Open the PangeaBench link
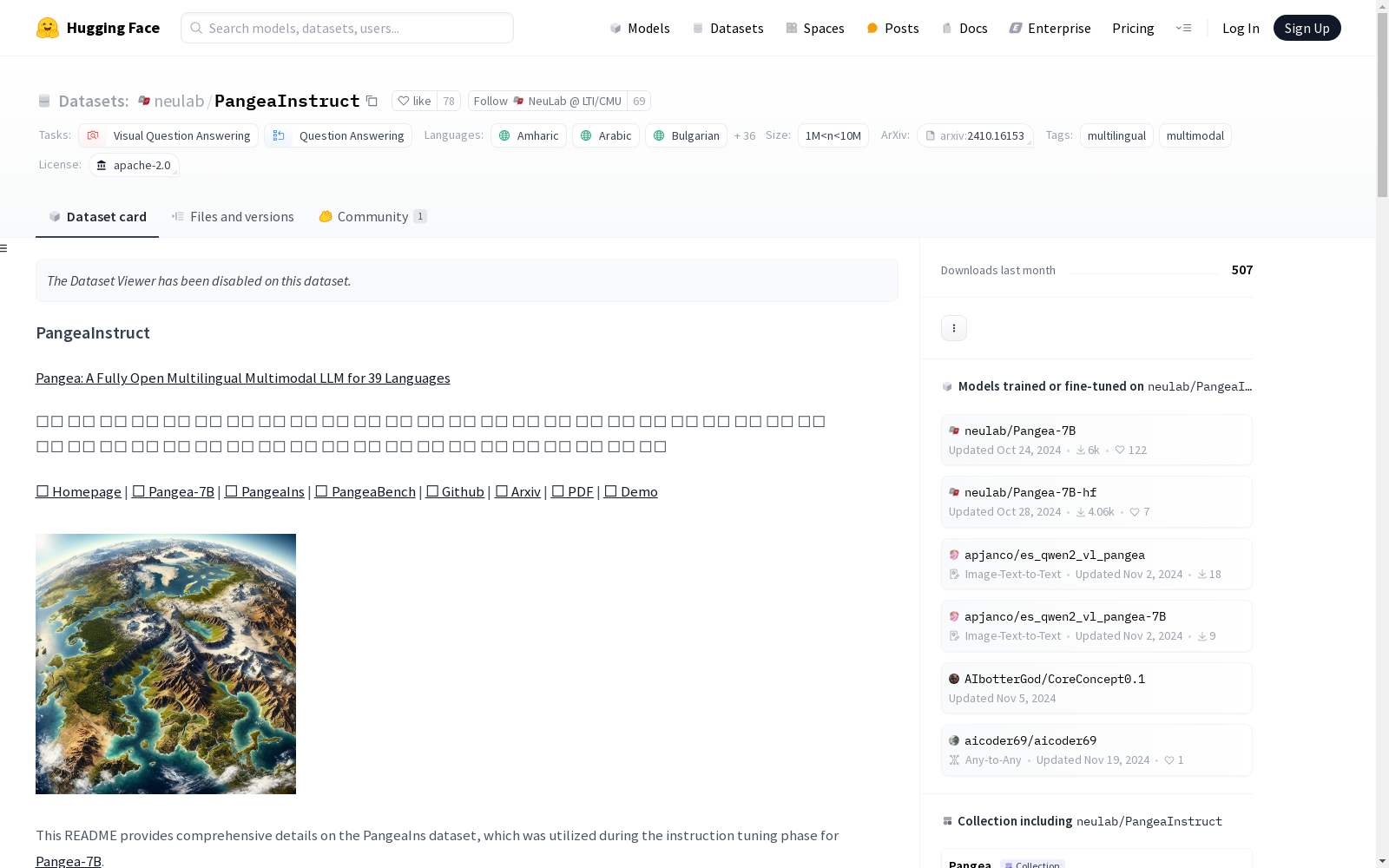 (365, 491)
